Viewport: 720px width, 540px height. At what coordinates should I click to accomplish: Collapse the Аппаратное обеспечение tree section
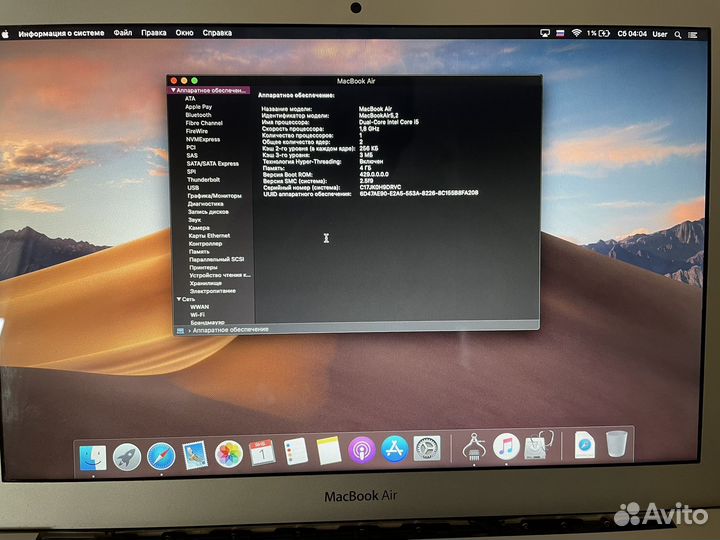pos(173,90)
